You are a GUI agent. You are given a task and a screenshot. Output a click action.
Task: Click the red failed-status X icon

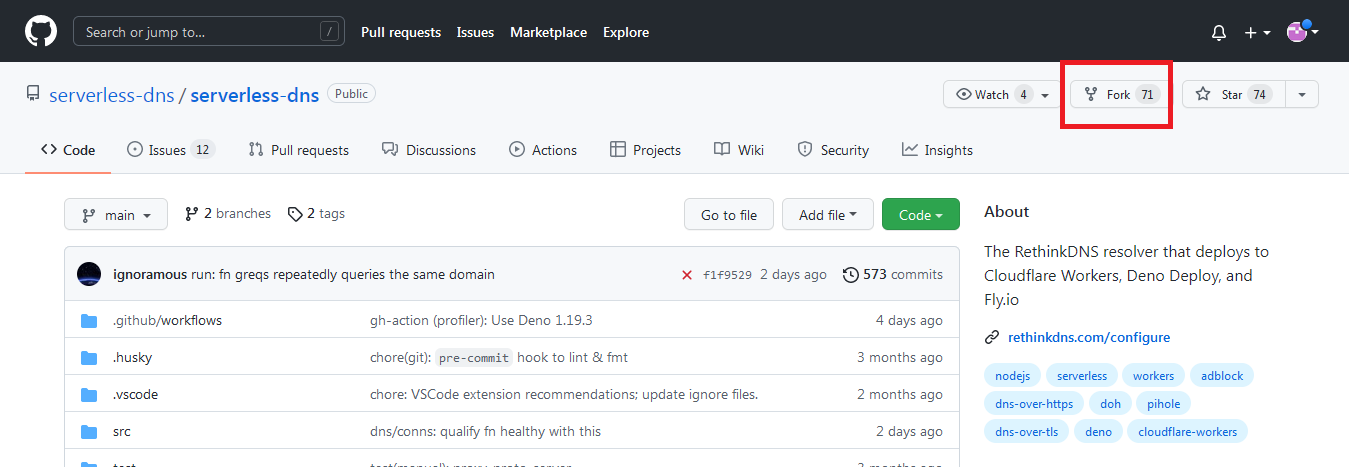687,275
